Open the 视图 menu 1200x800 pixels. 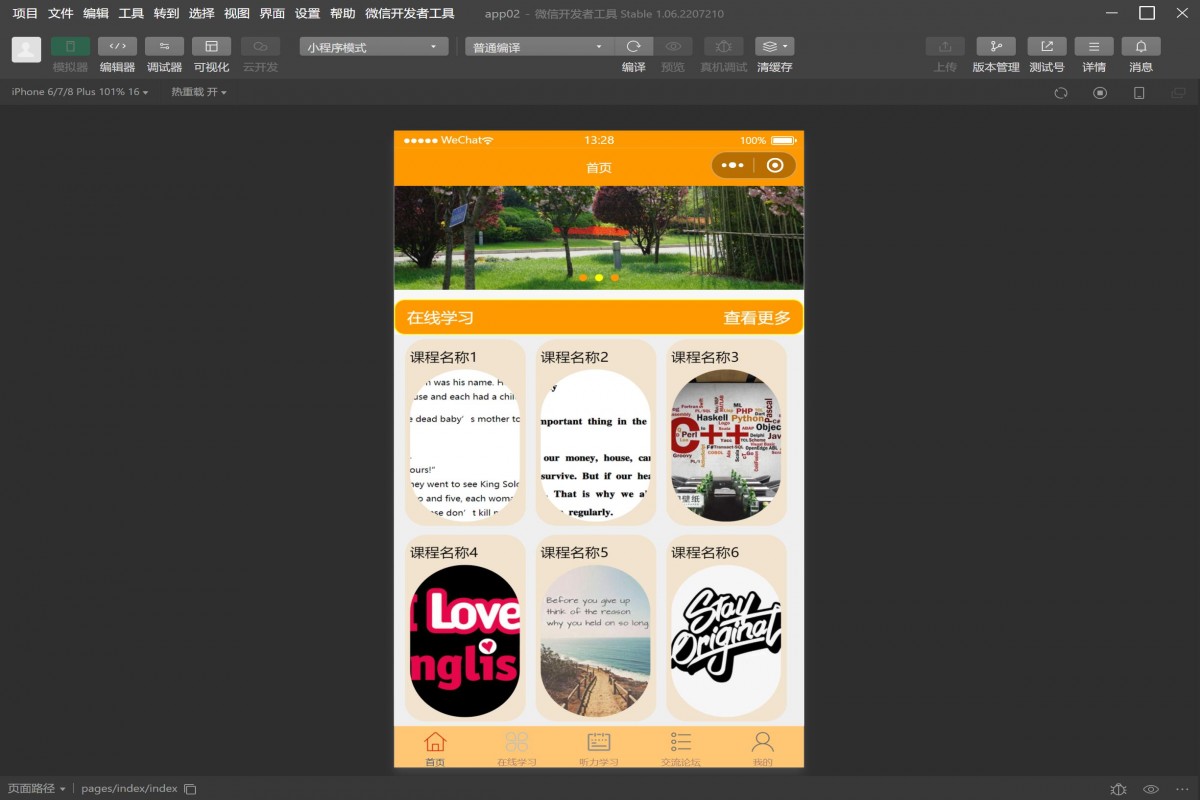tap(237, 14)
